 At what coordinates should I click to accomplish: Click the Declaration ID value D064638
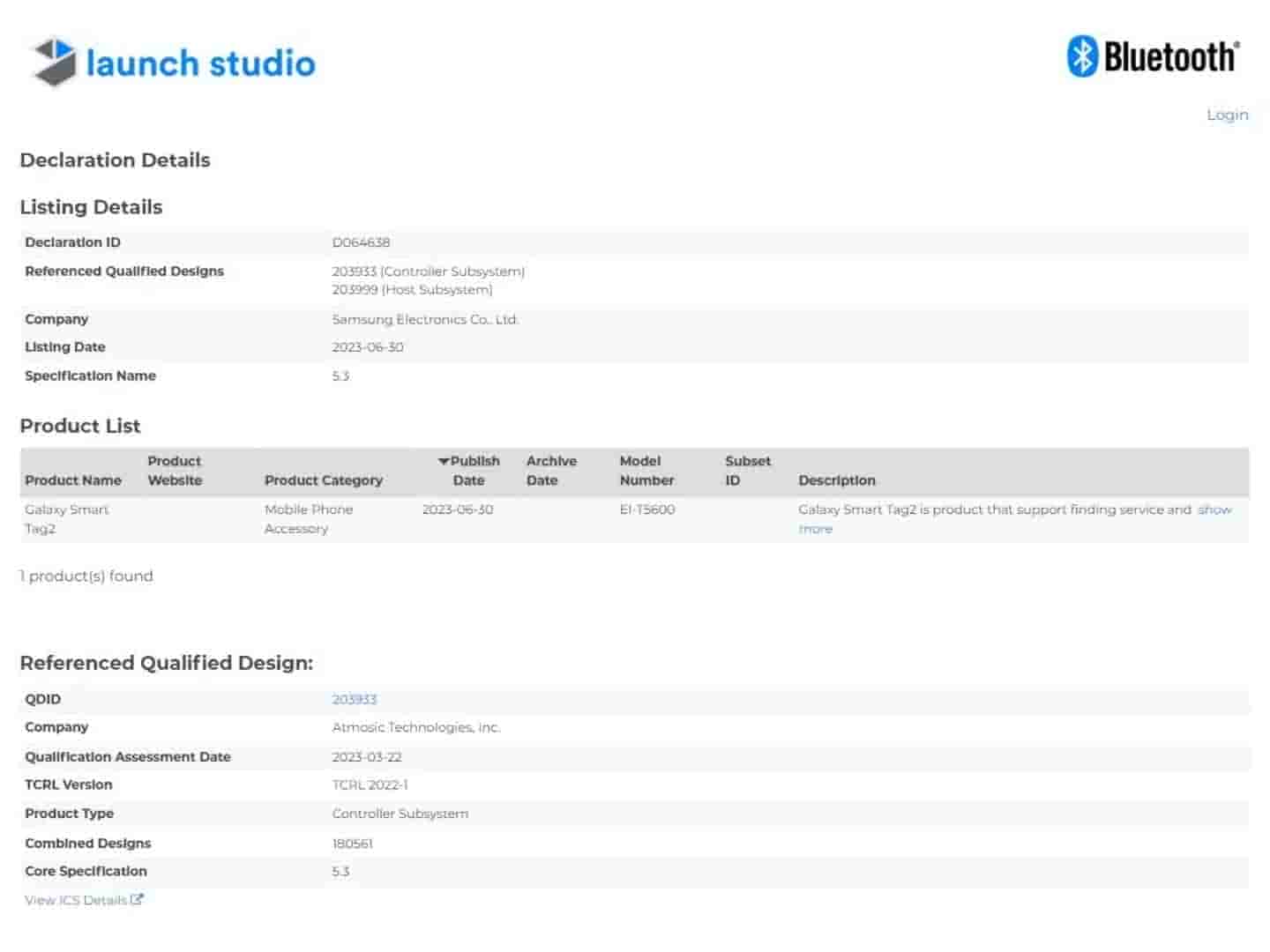361,242
